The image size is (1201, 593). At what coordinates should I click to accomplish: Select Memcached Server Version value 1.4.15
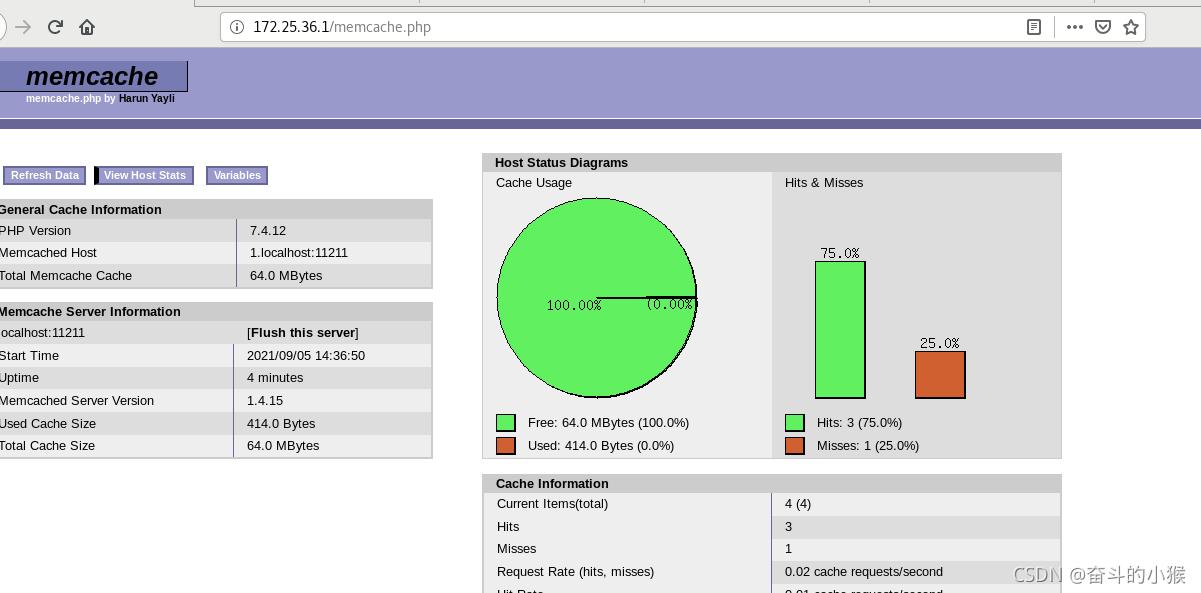click(x=265, y=401)
